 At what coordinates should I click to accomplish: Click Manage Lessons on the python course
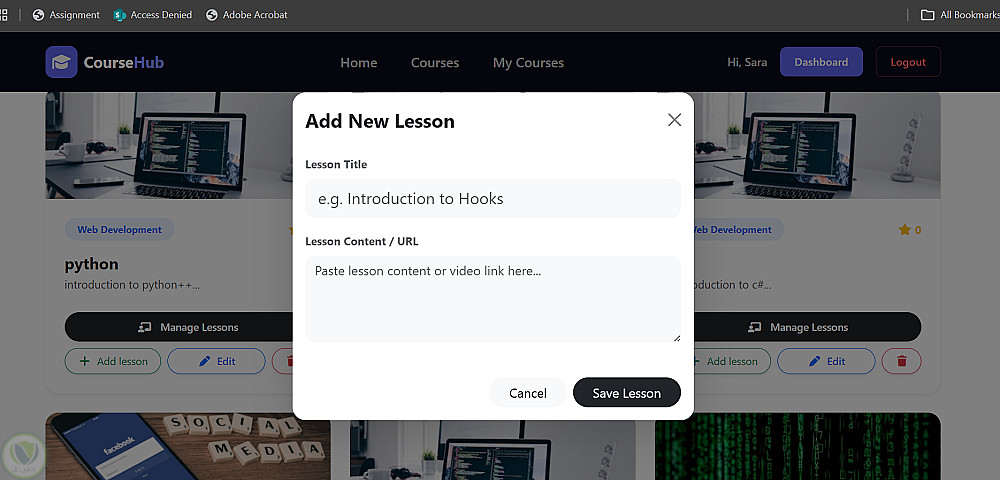tap(179, 327)
